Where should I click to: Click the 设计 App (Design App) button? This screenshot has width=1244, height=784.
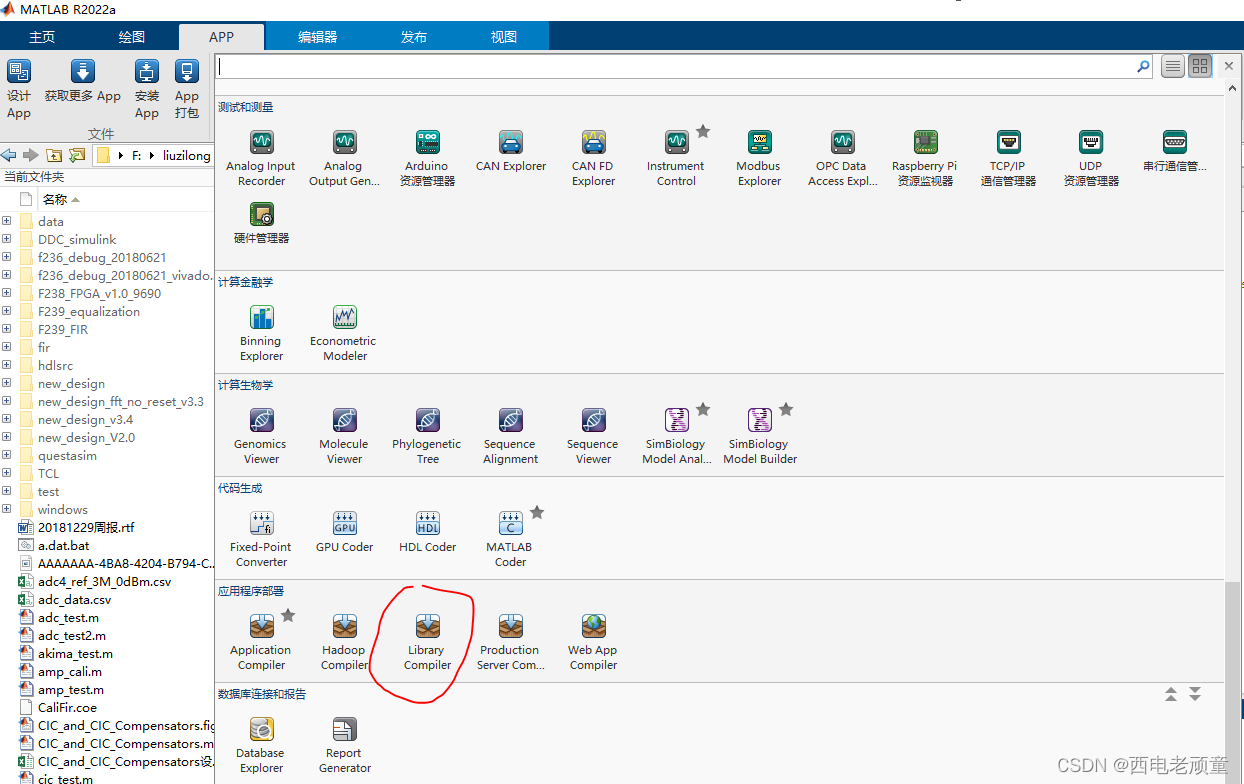point(19,90)
